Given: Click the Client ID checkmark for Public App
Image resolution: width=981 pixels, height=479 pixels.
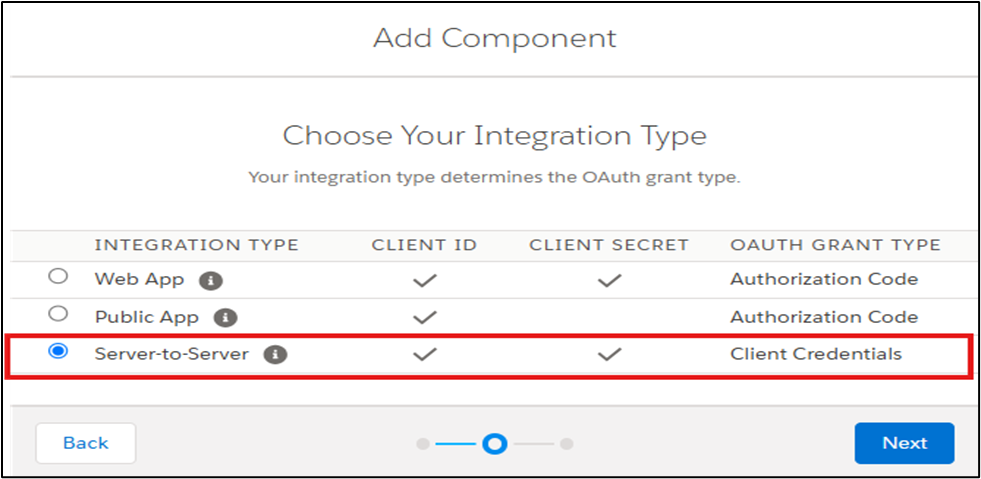Looking at the screenshot, I should pyautogui.click(x=424, y=318).
